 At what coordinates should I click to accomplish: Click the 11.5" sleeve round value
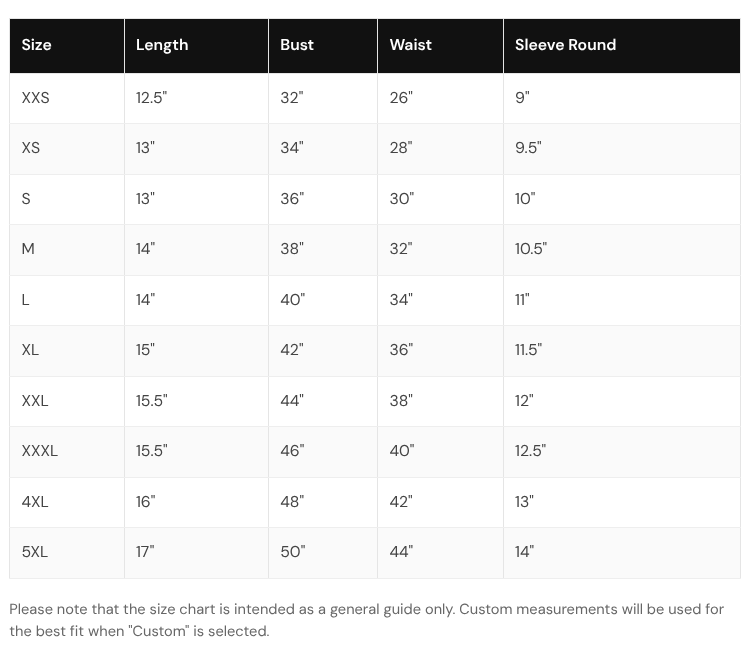[528, 350]
